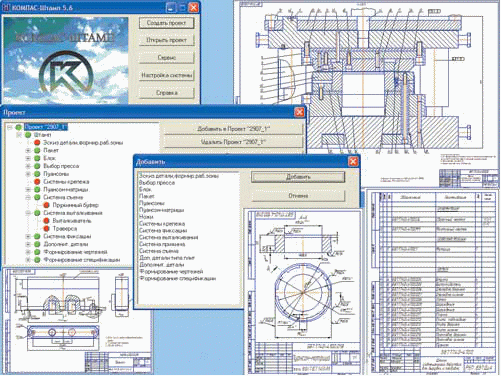Select Система прижима in the Добавить list
The width and height of the screenshot is (501, 376).
162,244
